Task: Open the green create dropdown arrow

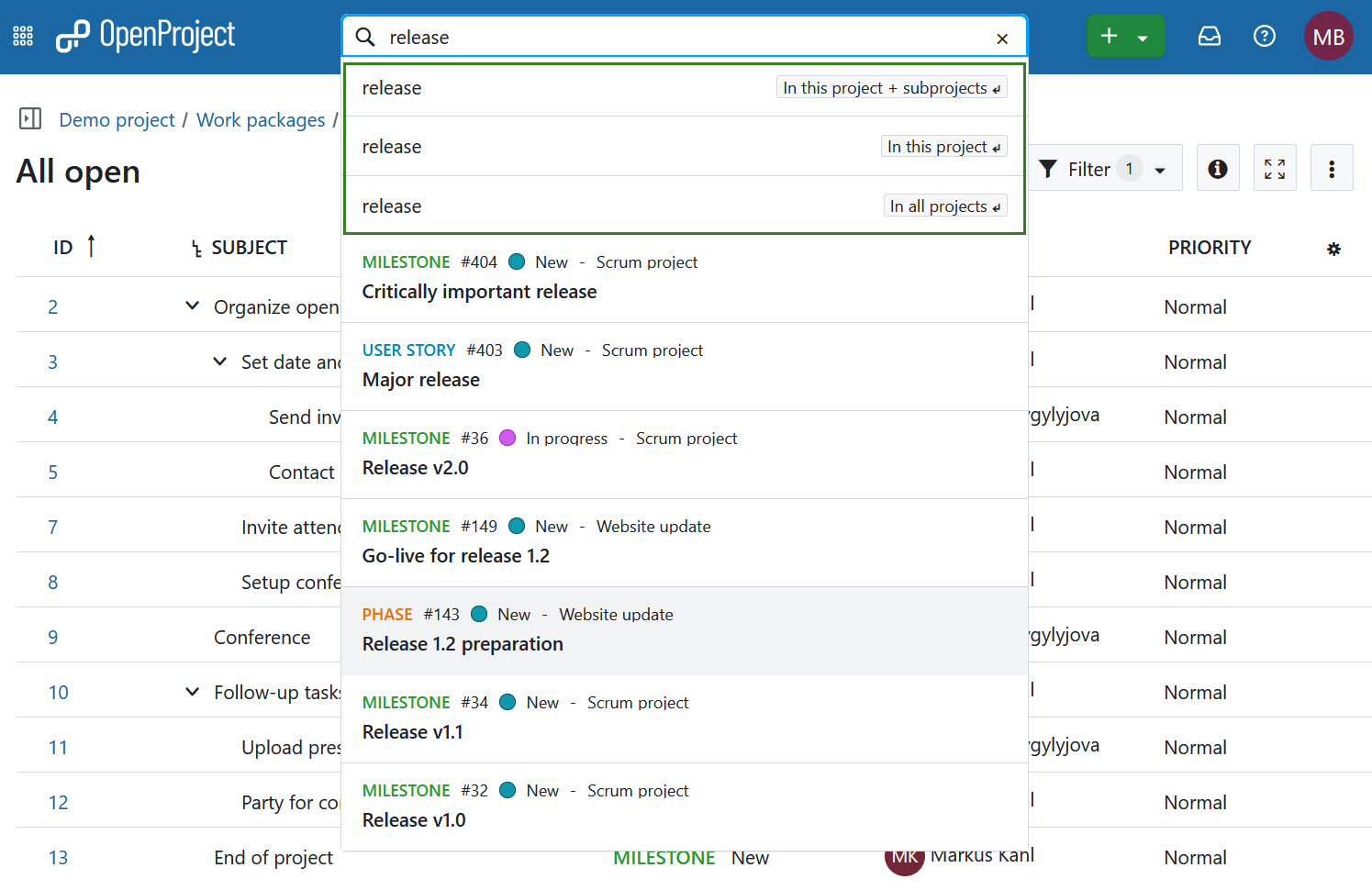Action: tap(1141, 35)
